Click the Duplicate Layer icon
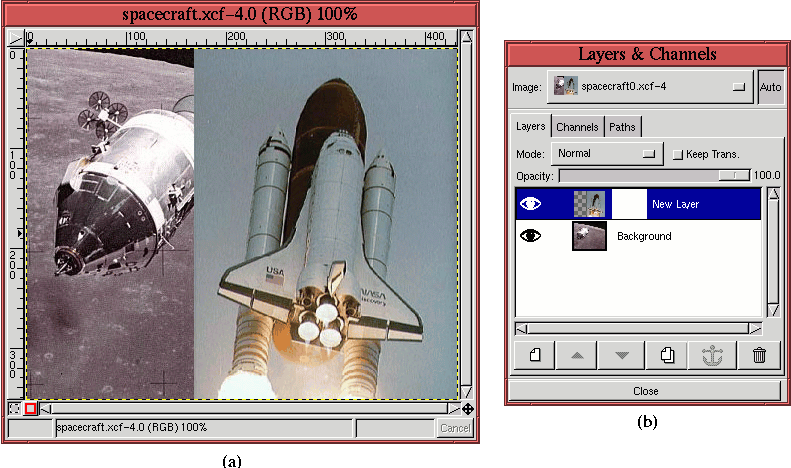The height and width of the screenshot is (468, 791). click(x=668, y=355)
